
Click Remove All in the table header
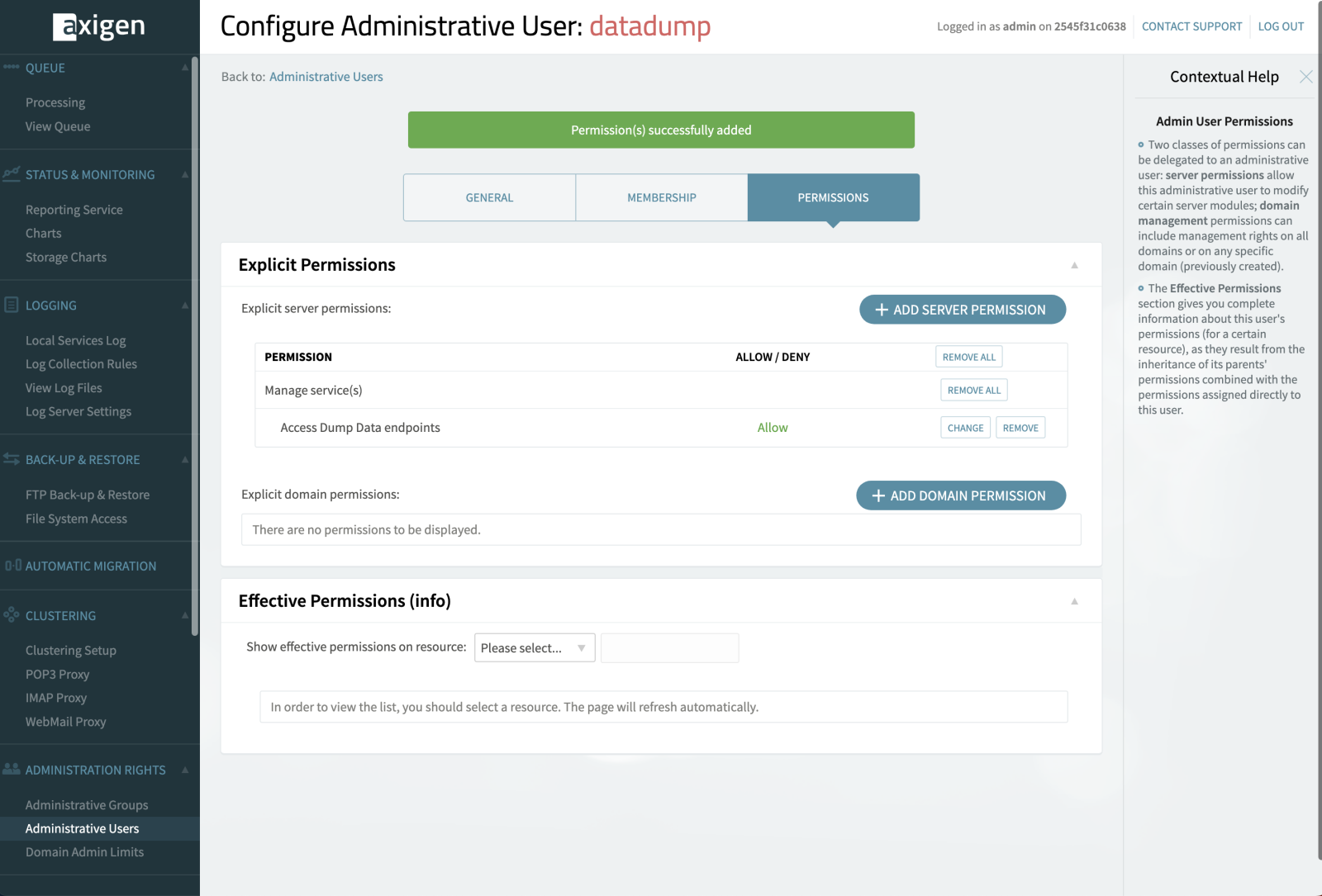click(969, 357)
